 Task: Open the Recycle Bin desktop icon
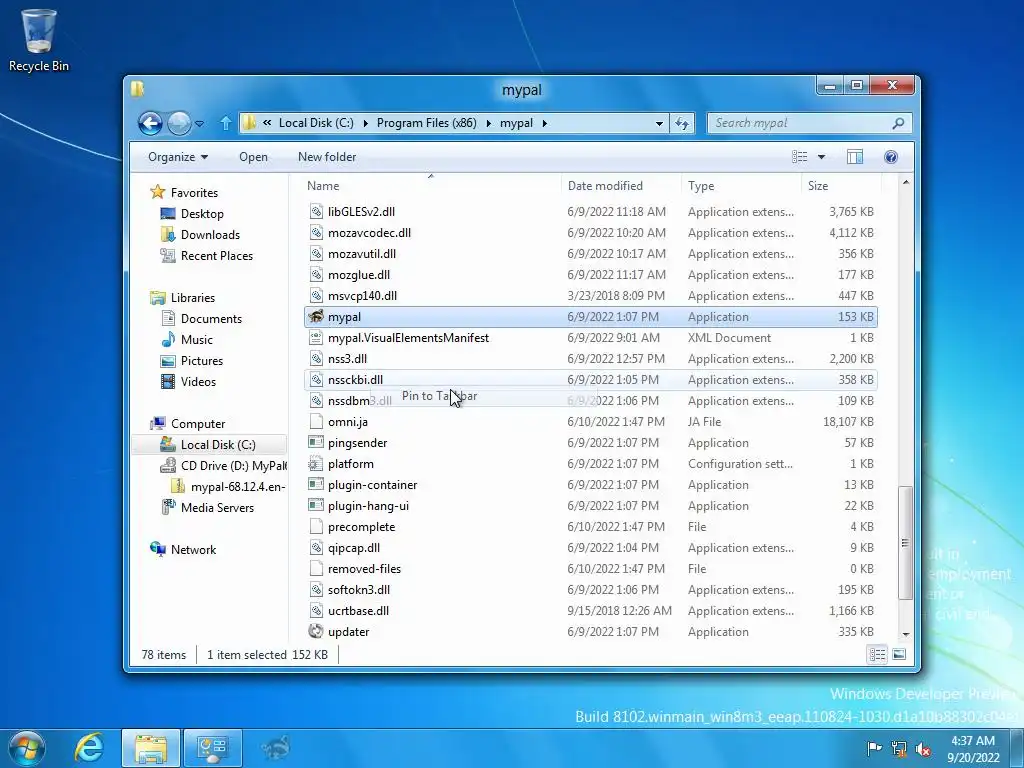coord(39,40)
